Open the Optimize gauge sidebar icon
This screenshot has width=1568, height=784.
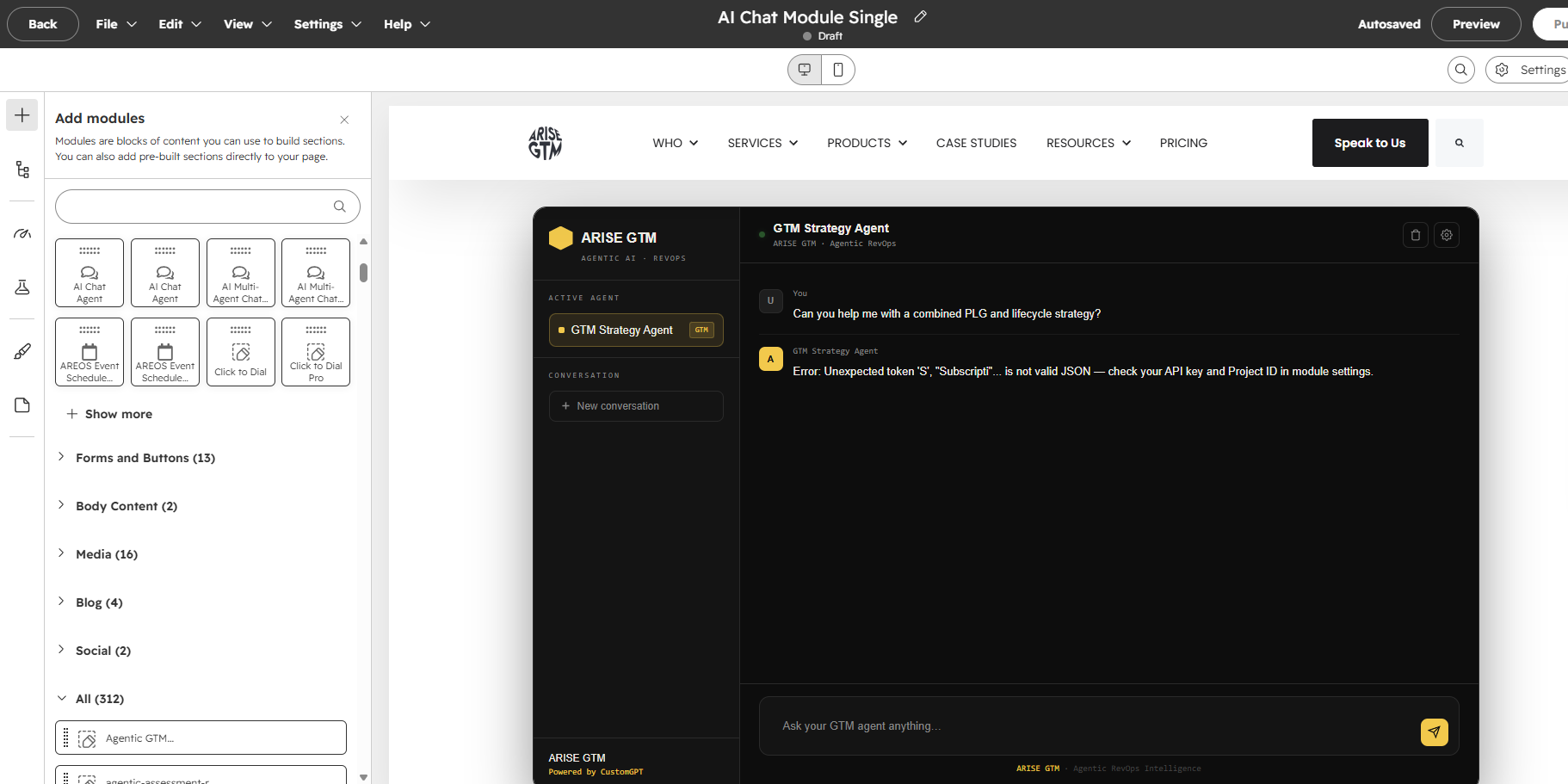[22, 233]
